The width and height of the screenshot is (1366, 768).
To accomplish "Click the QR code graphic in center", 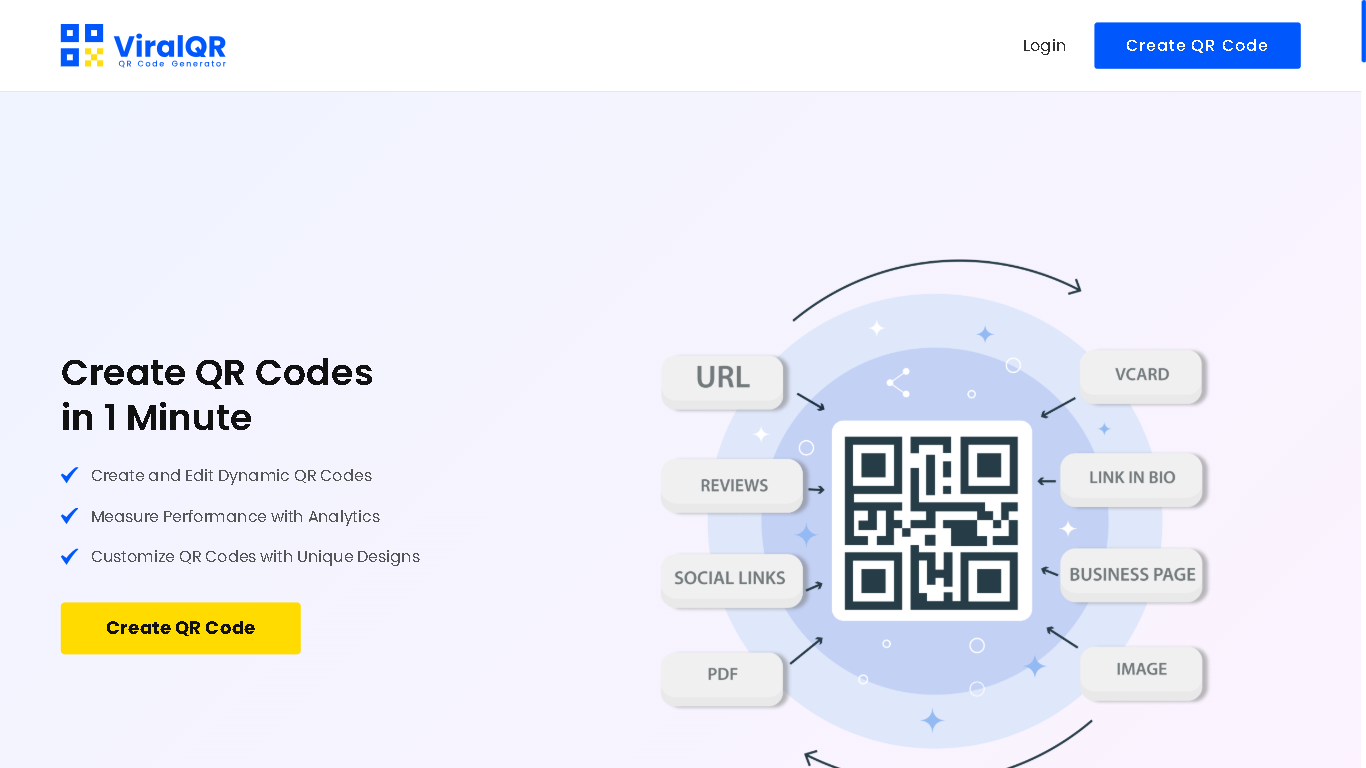I will point(932,521).
